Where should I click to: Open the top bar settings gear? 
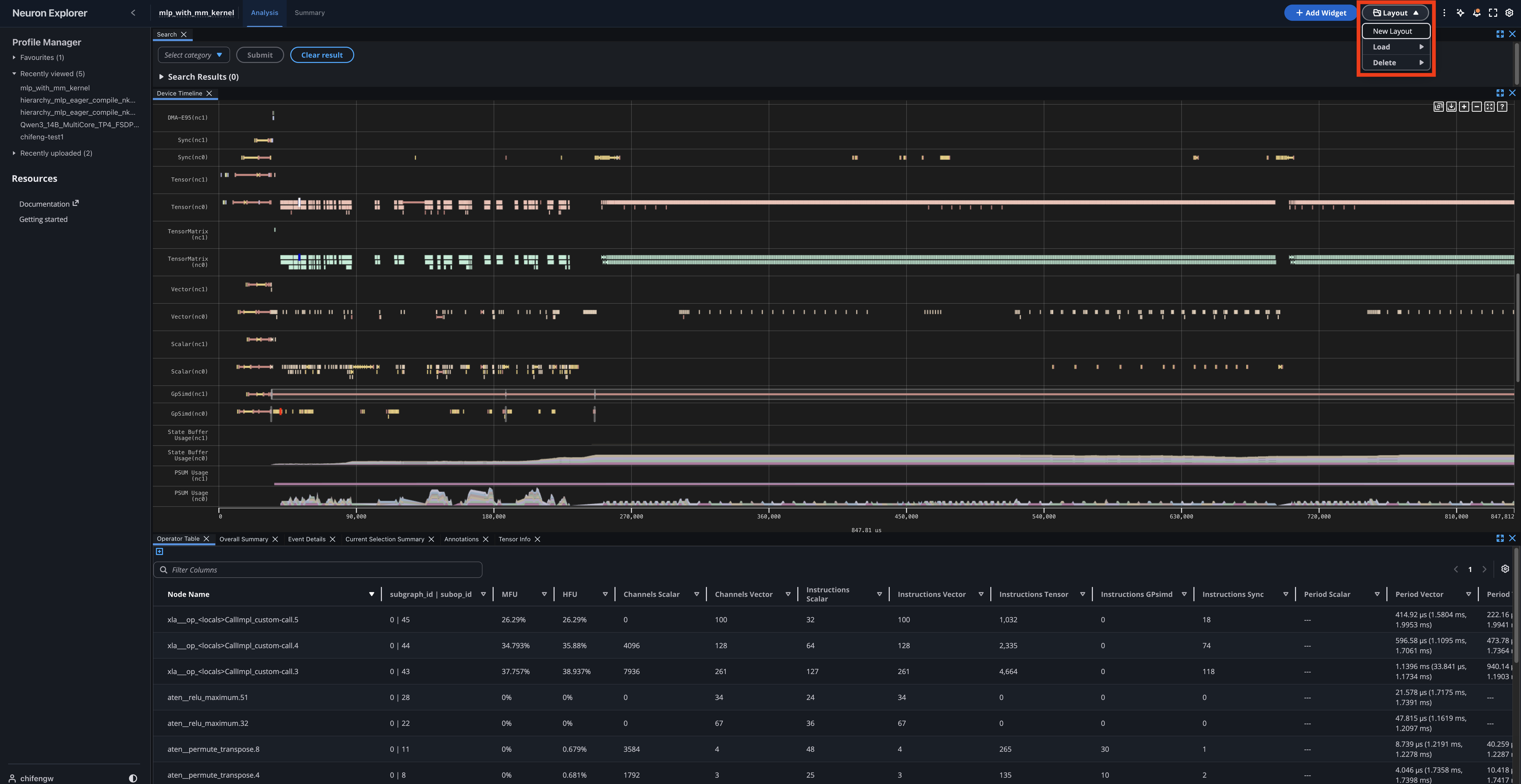coord(1509,13)
